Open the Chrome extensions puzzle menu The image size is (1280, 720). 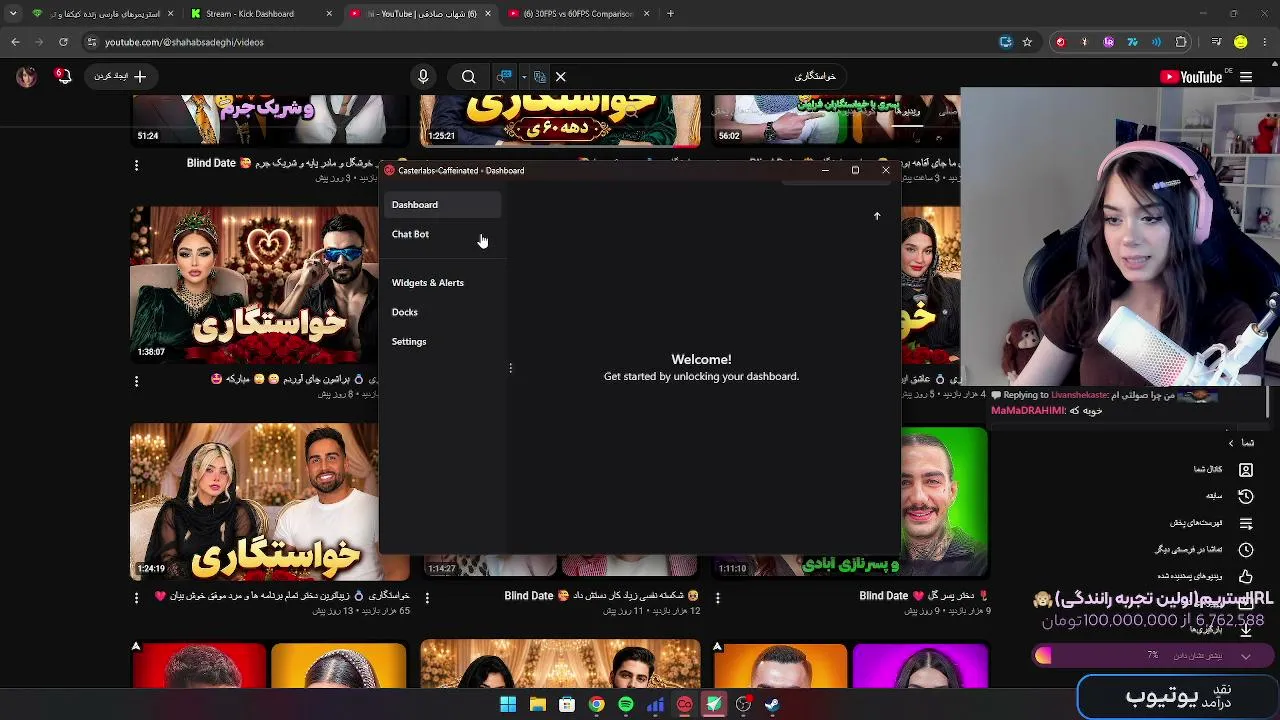(1181, 42)
